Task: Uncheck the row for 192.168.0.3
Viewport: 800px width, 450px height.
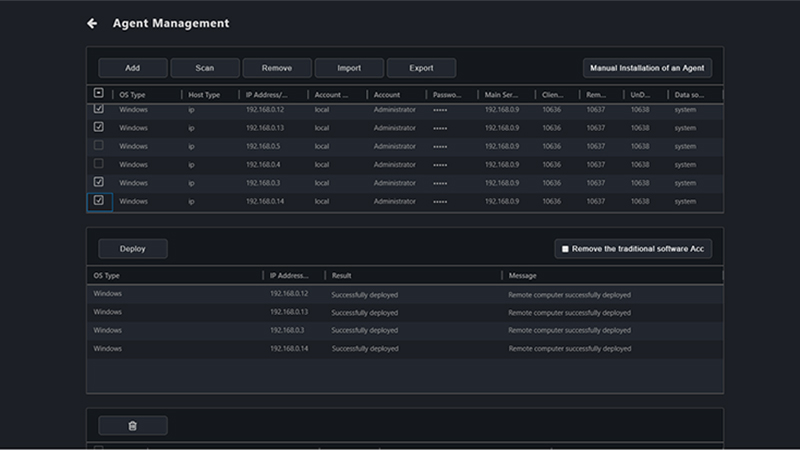Action: point(98,182)
